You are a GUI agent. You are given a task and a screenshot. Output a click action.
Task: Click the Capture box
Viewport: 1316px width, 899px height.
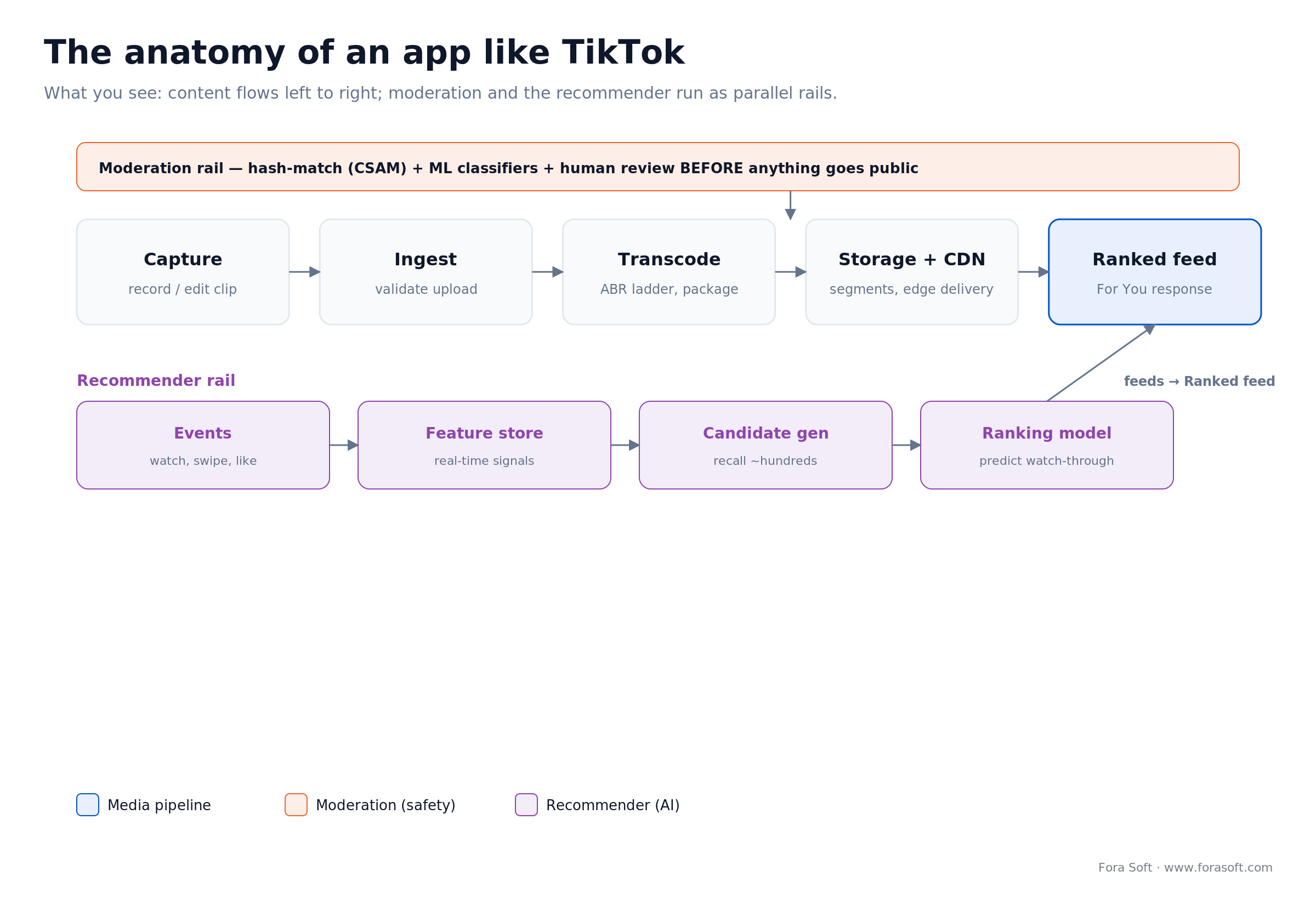[183, 272]
